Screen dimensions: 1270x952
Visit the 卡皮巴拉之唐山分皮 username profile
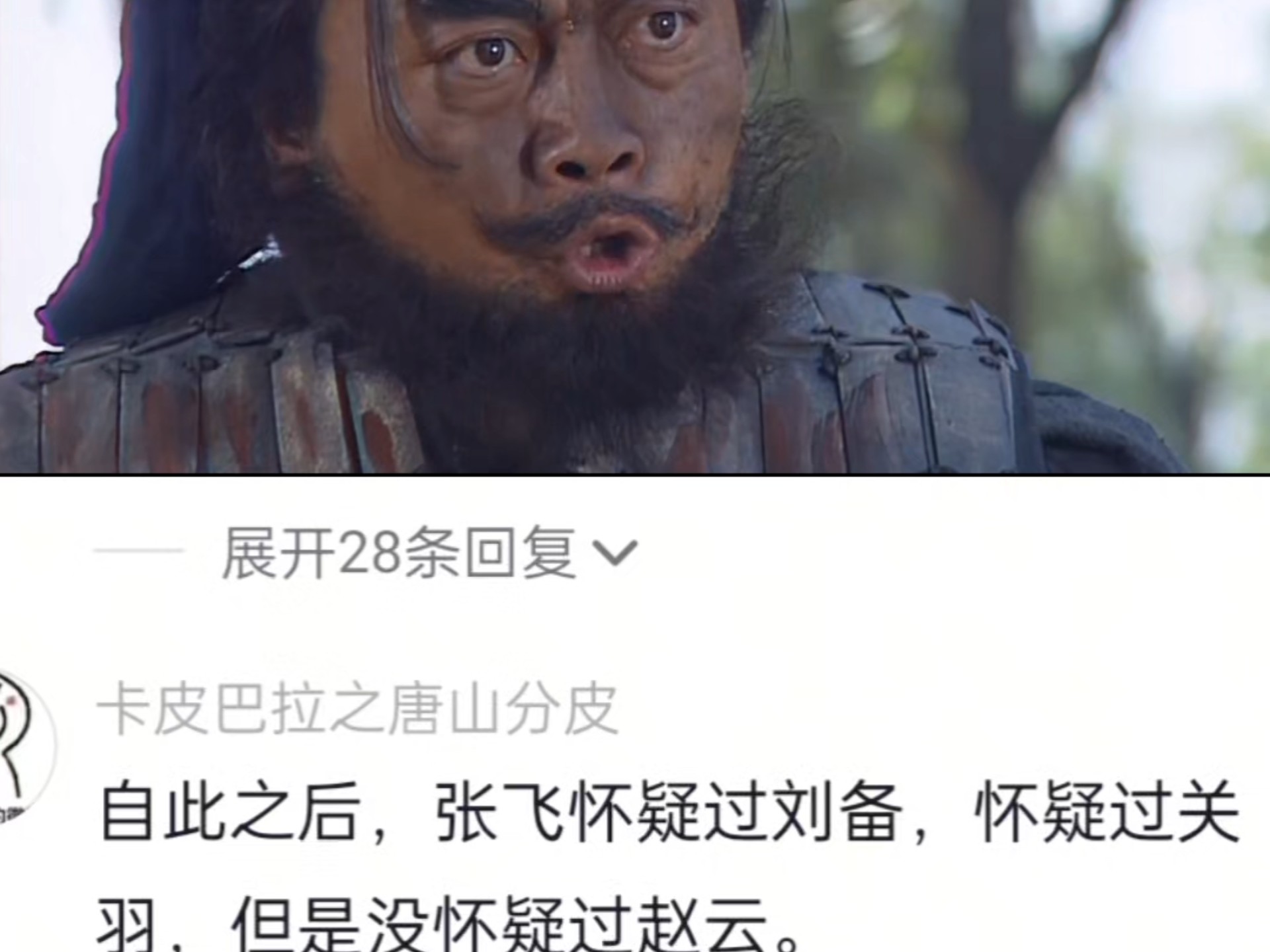click(357, 710)
